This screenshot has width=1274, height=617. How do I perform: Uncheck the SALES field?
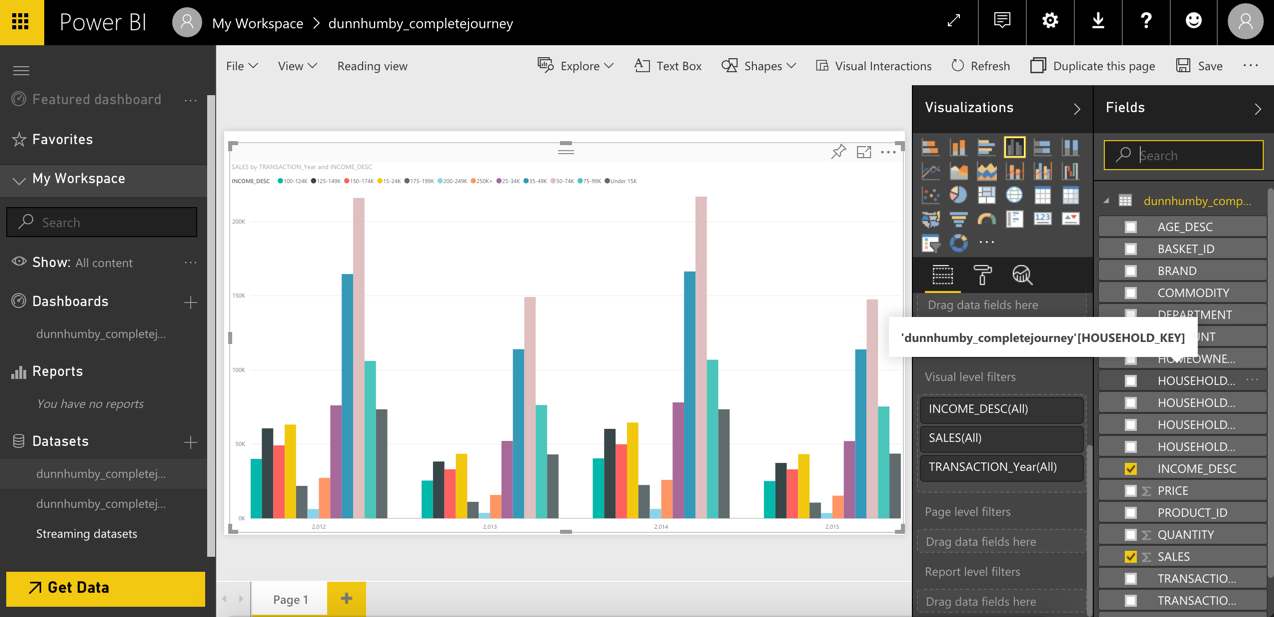[x=1131, y=557]
